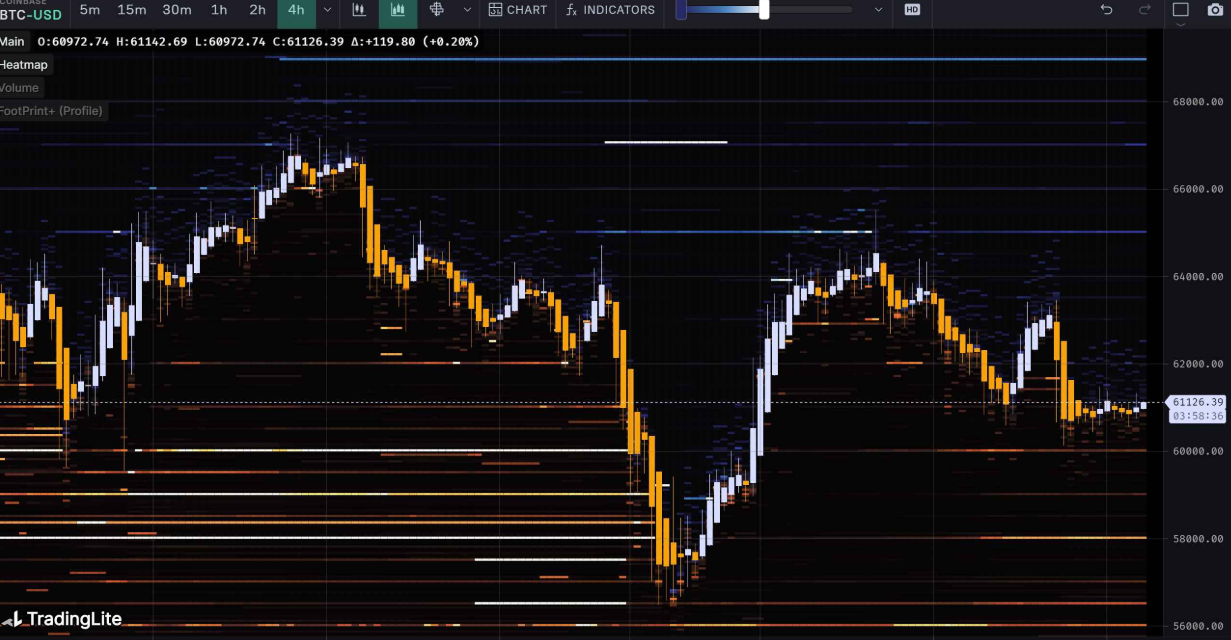The image size is (1231, 640).
Task: Click the TradingLite logo
Action: pyautogui.click(x=62, y=619)
